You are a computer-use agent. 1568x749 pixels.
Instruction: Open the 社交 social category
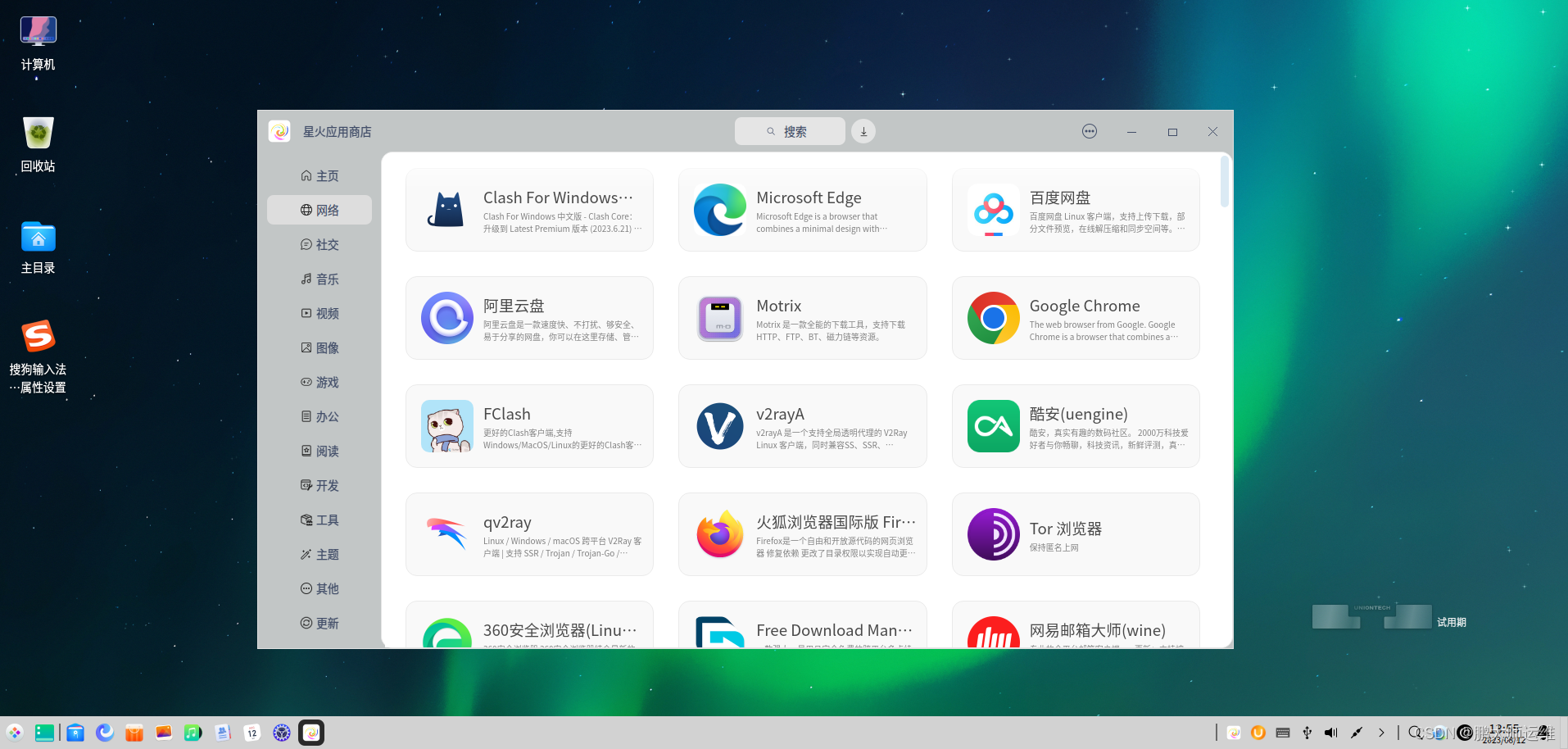(x=319, y=245)
